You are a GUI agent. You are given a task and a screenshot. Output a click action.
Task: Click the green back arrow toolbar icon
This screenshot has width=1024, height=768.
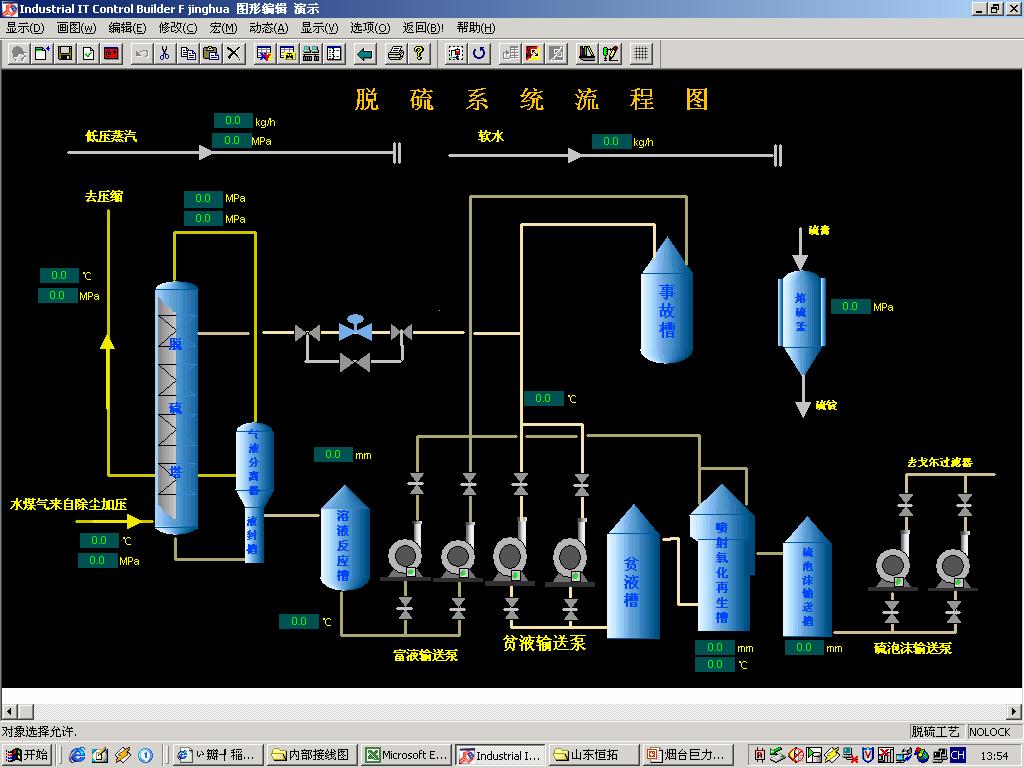[x=365, y=53]
